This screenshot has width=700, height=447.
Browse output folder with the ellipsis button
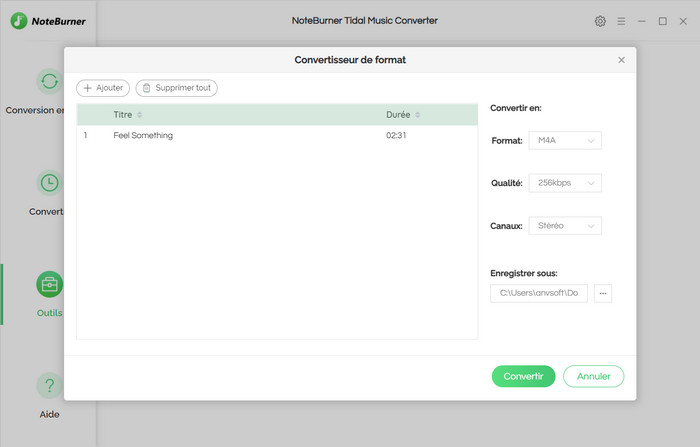[x=603, y=293]
